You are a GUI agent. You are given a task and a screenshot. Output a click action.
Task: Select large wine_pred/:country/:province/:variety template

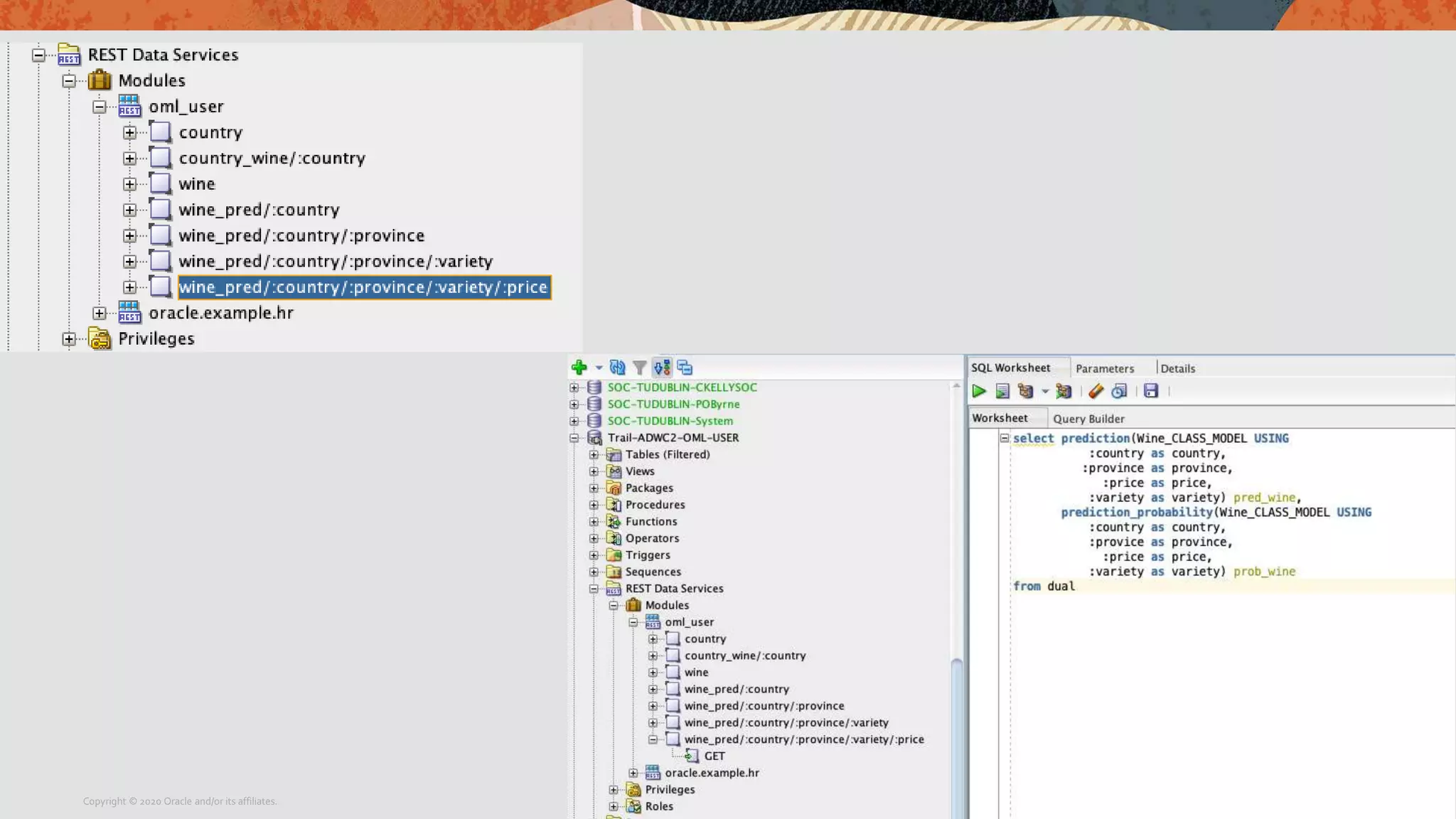pos(336,261)
